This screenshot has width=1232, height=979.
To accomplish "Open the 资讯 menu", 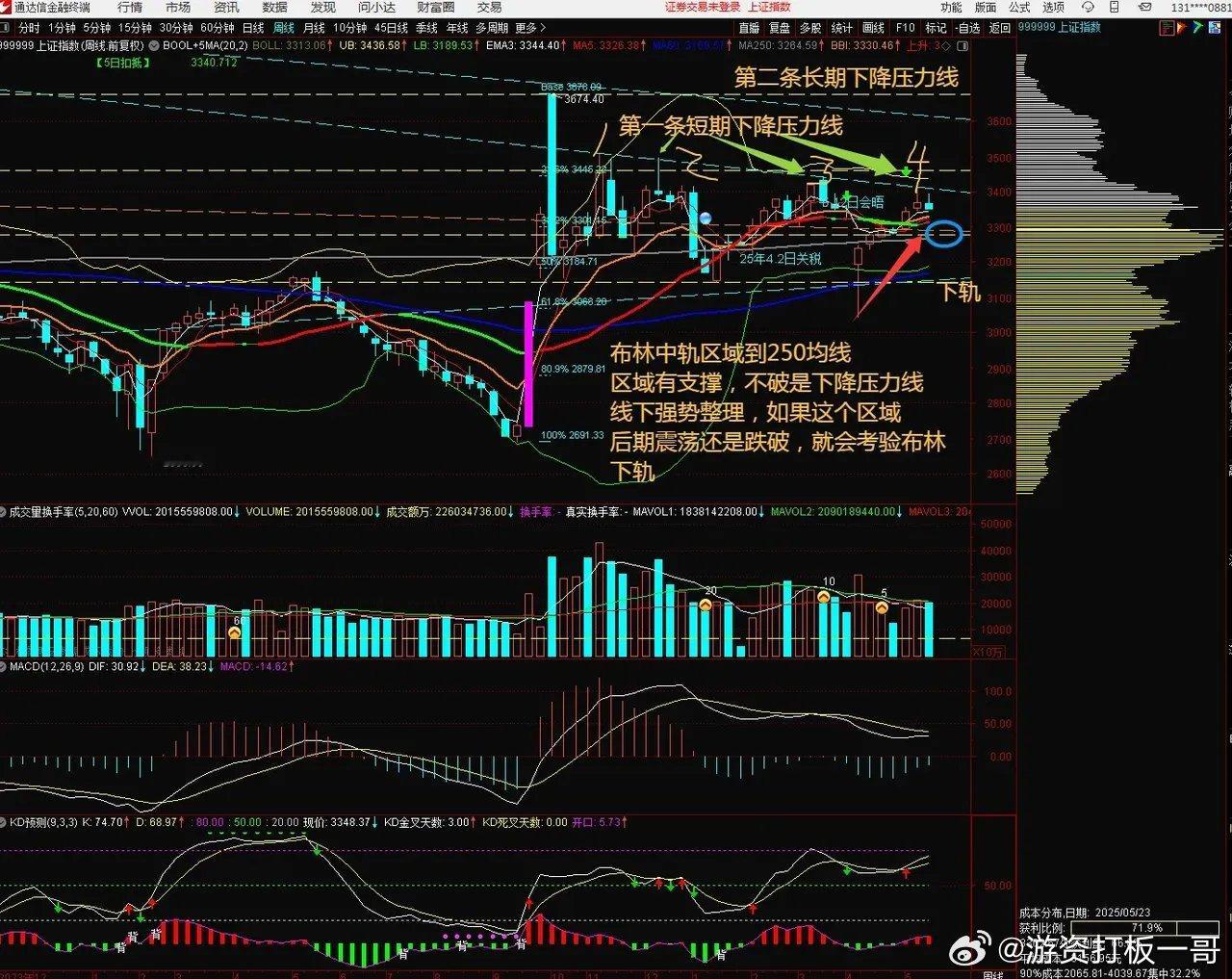I will [x=226, y=7].
